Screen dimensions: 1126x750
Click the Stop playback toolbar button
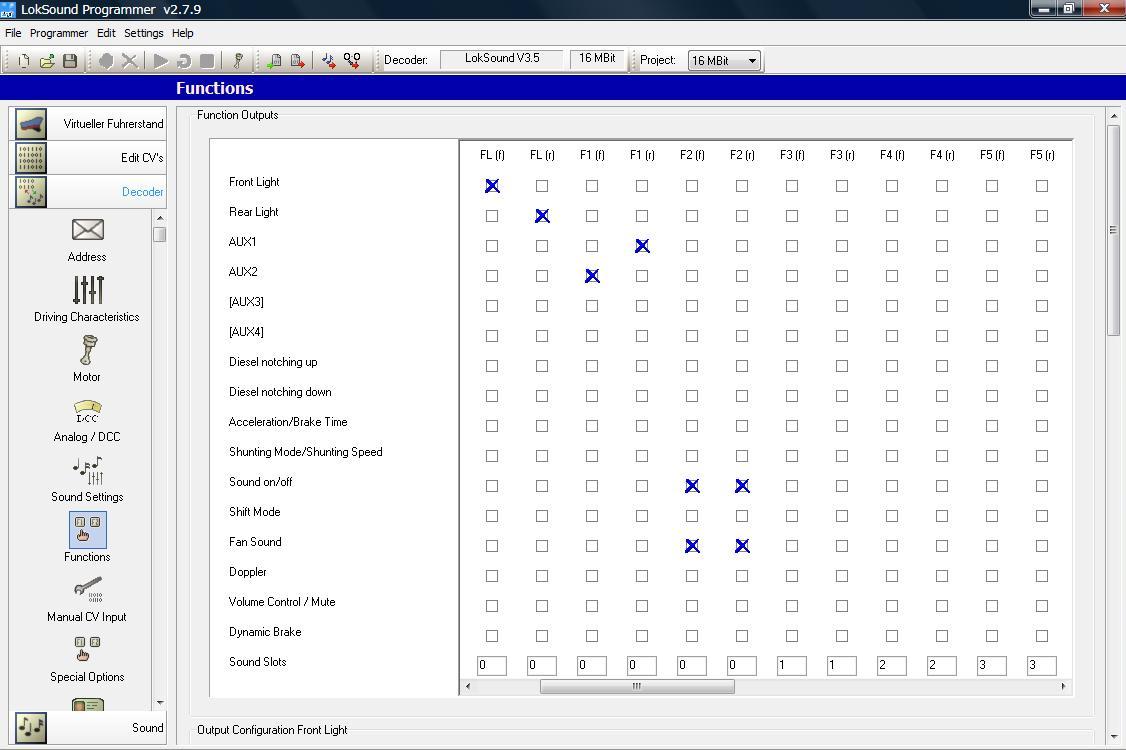[x=207, y=61]
